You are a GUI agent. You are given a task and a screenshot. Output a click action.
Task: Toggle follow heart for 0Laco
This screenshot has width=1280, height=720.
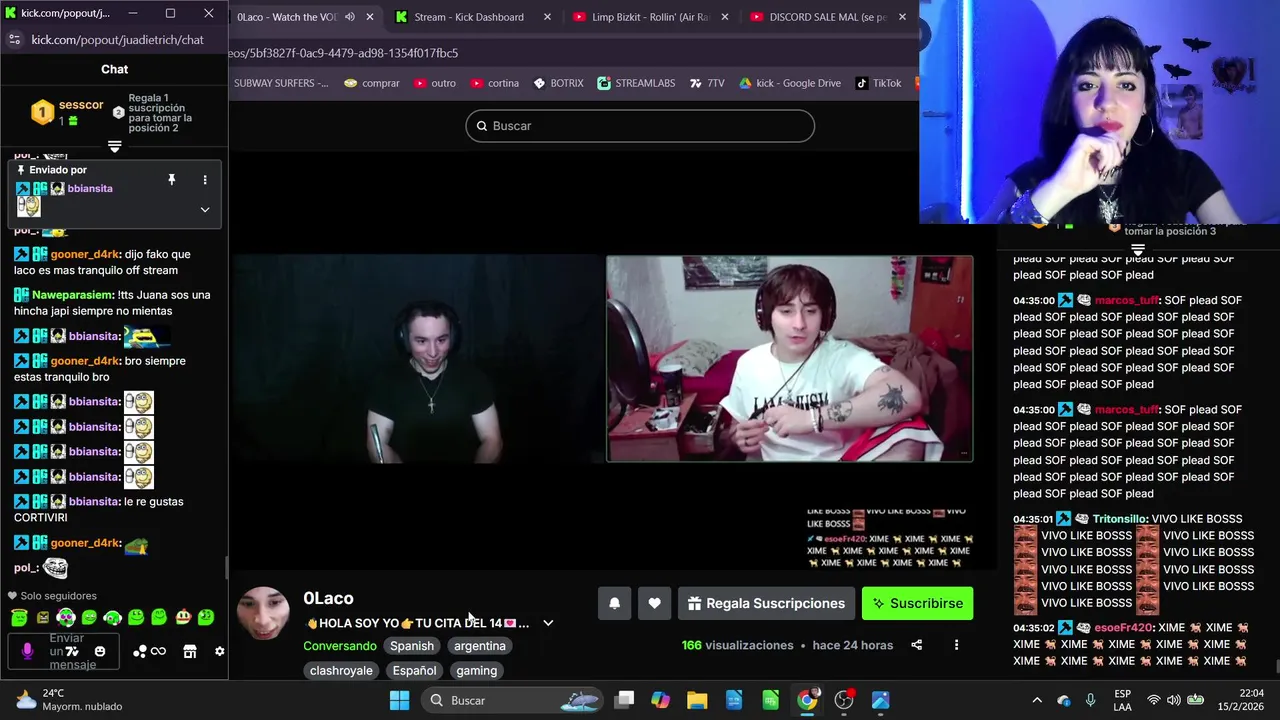coord(654,603)
